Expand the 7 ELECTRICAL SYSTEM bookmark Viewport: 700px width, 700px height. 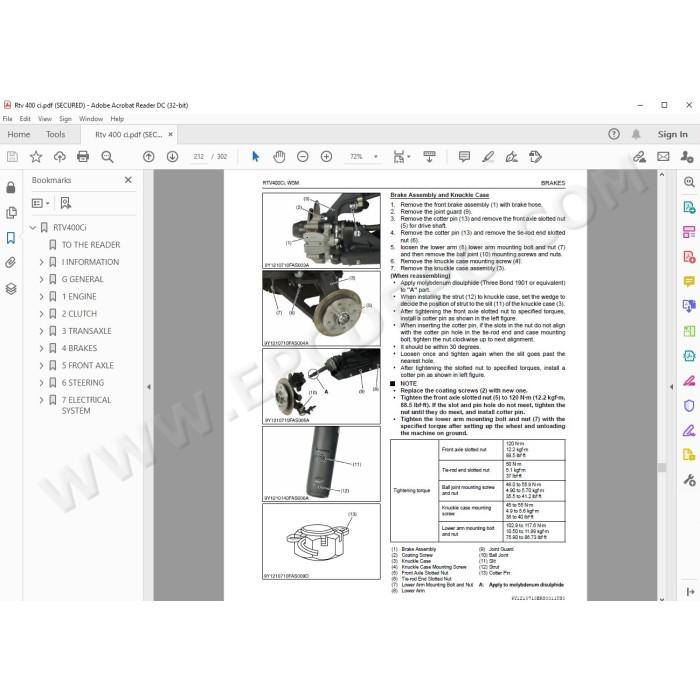coord(42,400)
